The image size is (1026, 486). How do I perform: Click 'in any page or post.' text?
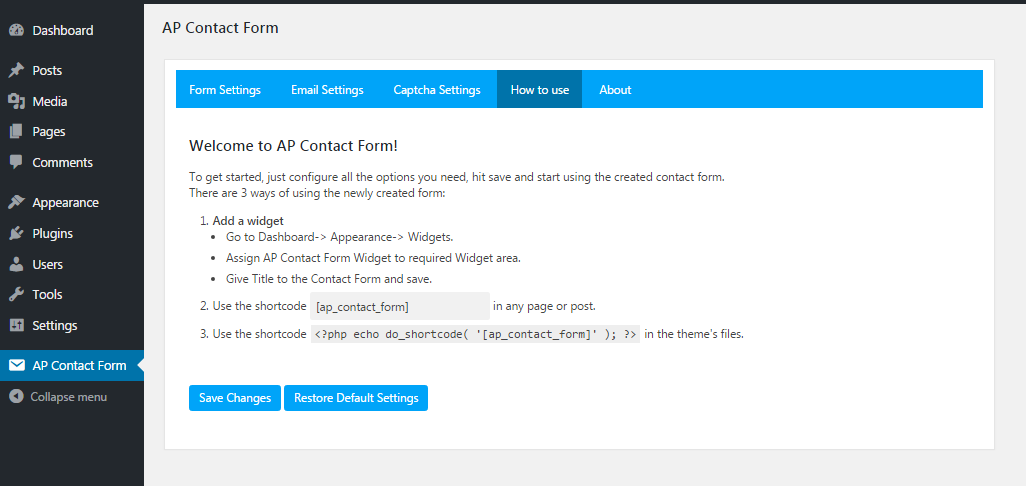click(544, 305)
